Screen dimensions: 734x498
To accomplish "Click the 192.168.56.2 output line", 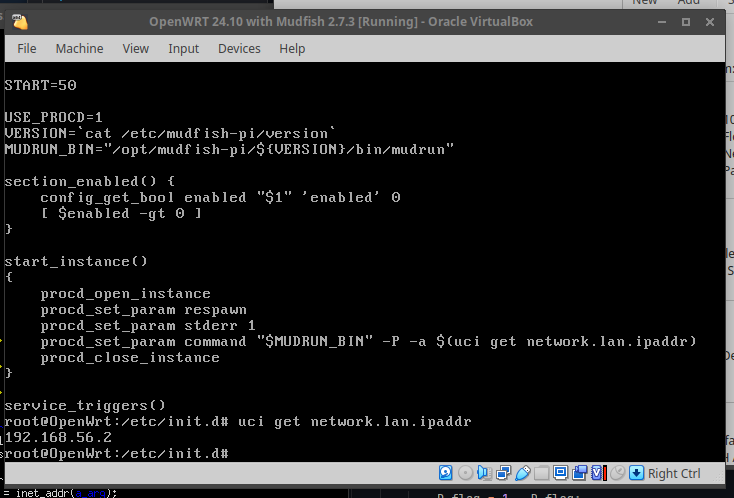I will (59, 437).
